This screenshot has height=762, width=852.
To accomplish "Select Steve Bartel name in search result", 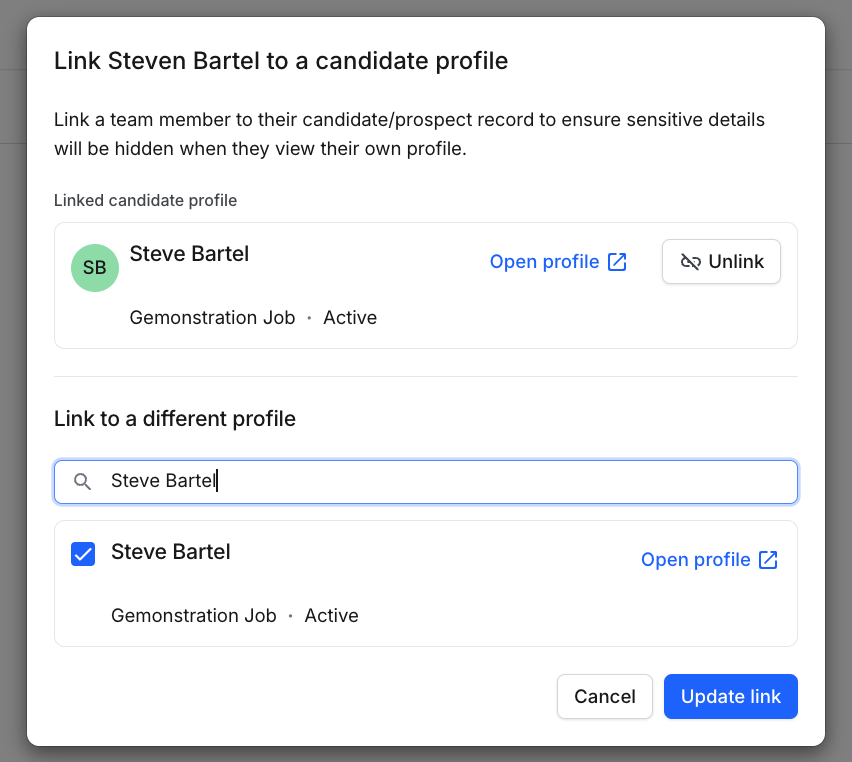I will [x=171, y=552].
